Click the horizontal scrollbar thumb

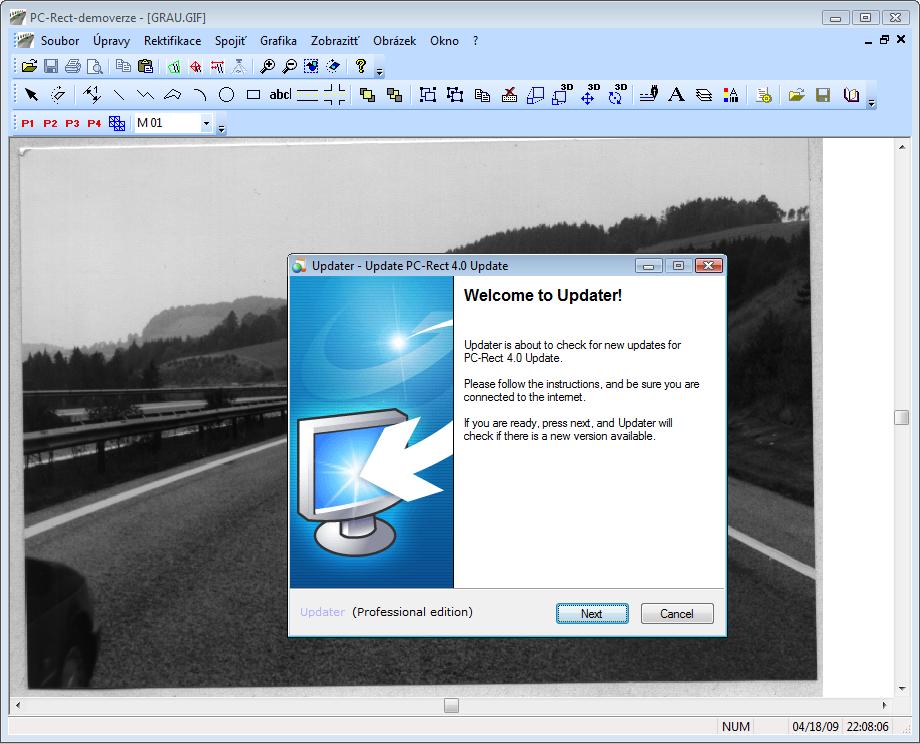click(x=451, y=705)
